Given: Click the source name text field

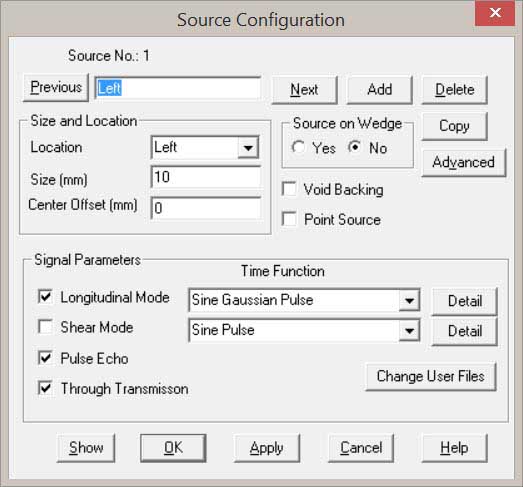Looking at the screenshot, I should click(x=178, y=88).
